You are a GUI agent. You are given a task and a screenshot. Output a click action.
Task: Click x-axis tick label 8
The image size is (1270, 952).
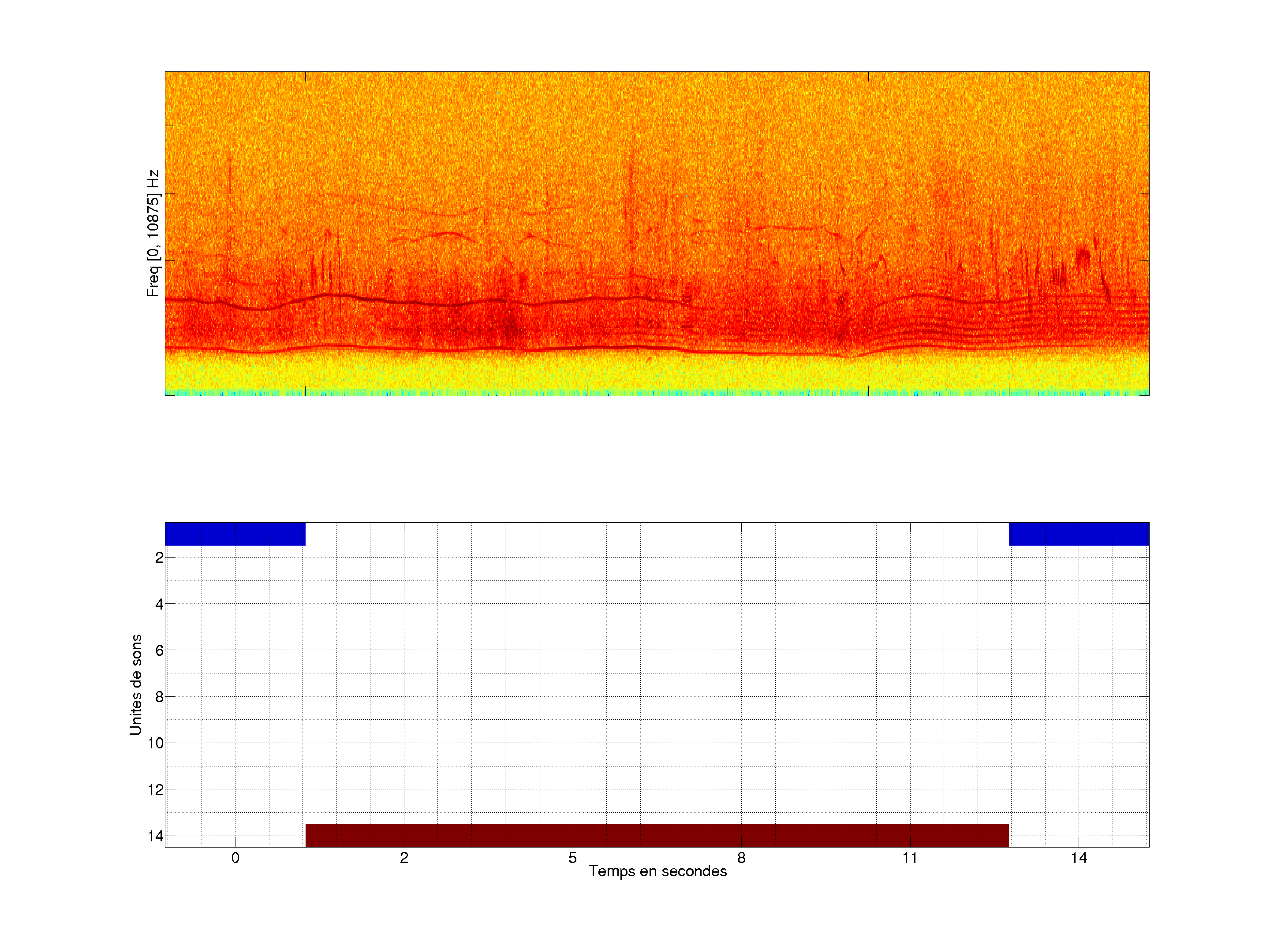[x=741, y=858]
